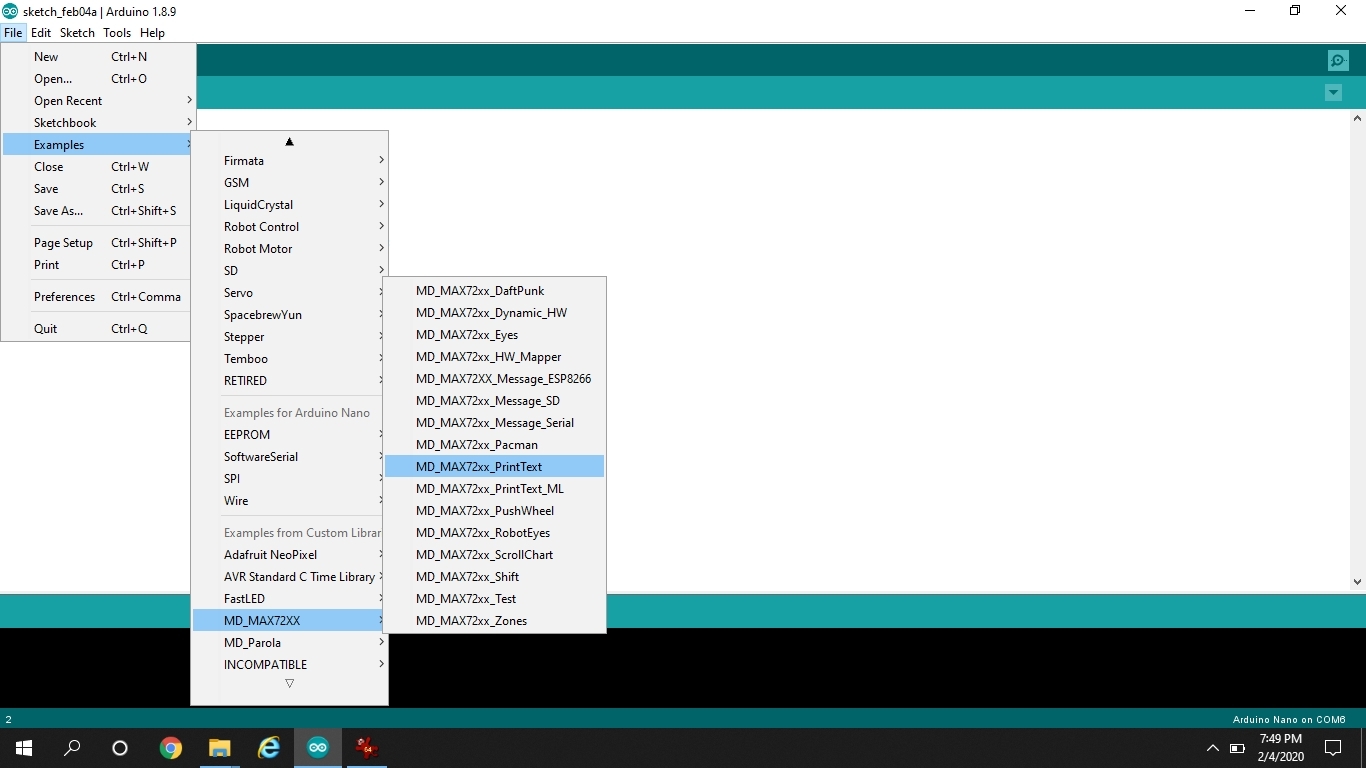
Task: Choose Quit in File menu
Action: (x=98, y=329)
